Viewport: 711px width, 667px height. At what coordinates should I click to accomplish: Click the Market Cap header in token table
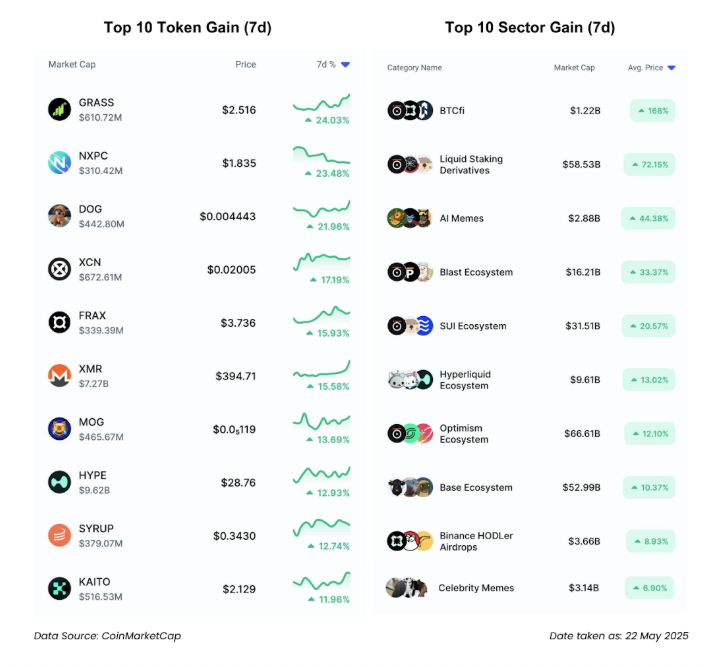tap(72, 64)
